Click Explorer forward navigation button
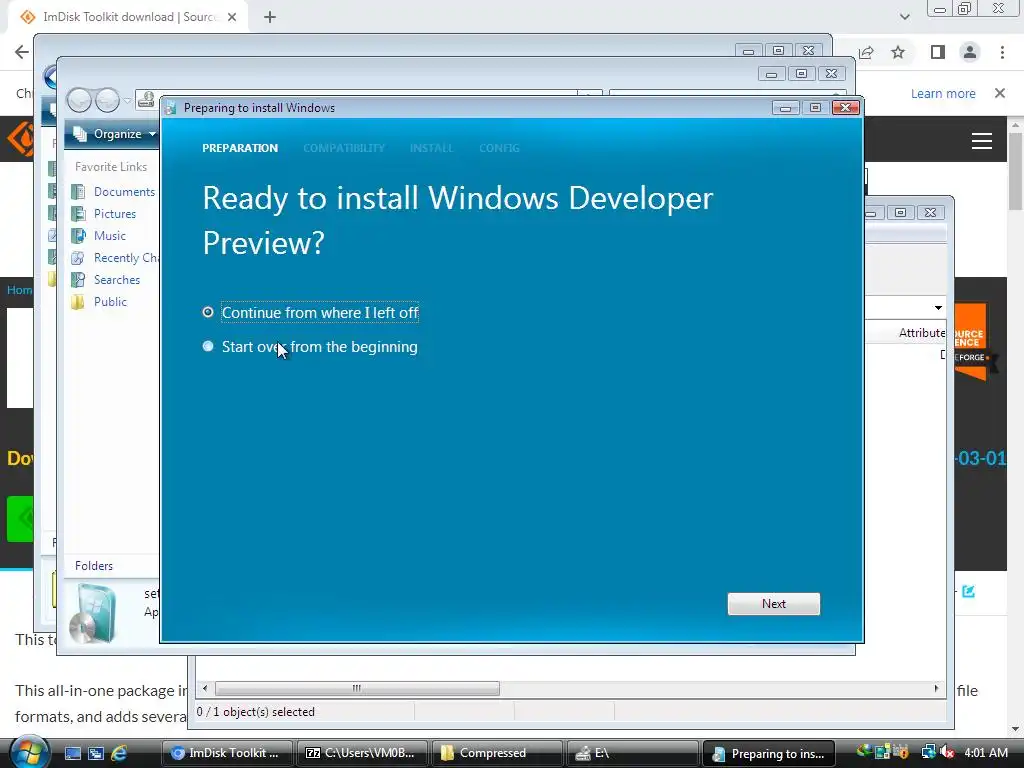Viewport: 1024px width, 768px height. tap(106, 101)
